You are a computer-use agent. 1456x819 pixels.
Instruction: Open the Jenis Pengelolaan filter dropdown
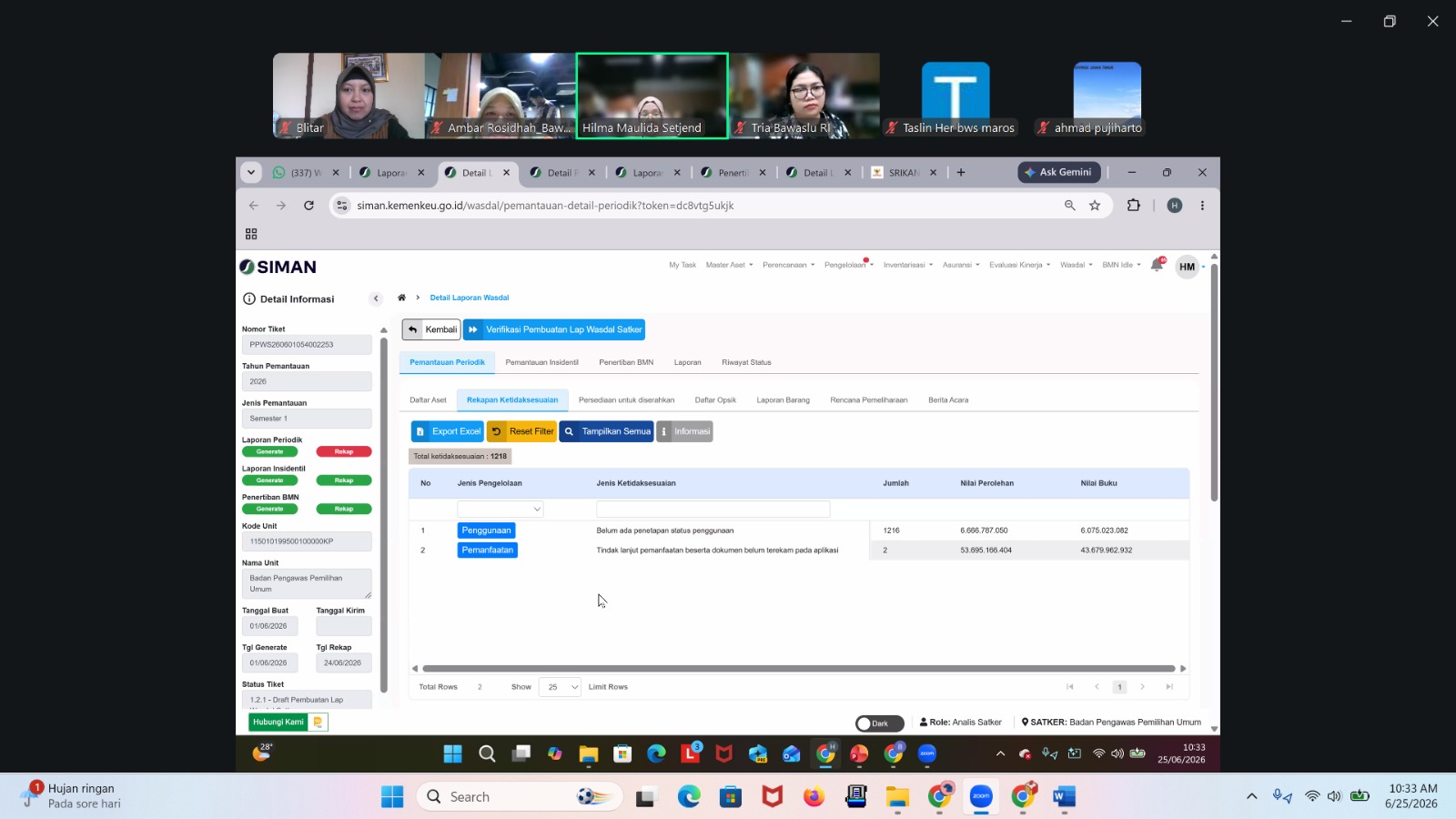click(500, 510)
